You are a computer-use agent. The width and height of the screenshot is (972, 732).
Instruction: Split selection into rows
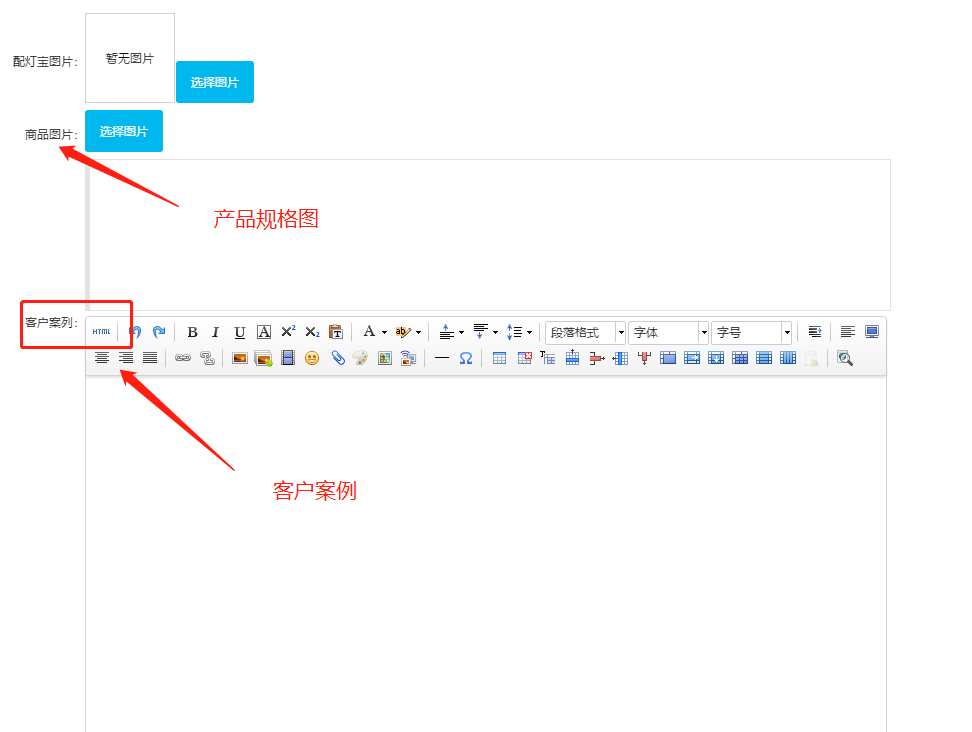tap(764, 358)
